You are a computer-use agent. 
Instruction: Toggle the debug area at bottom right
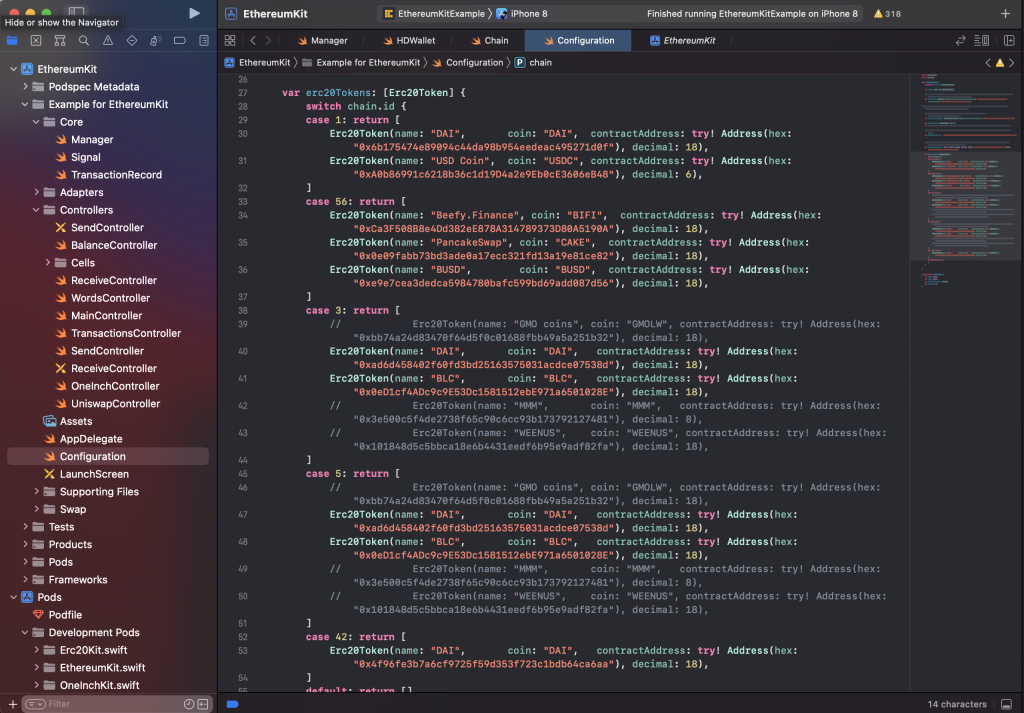pos(1005,704)
